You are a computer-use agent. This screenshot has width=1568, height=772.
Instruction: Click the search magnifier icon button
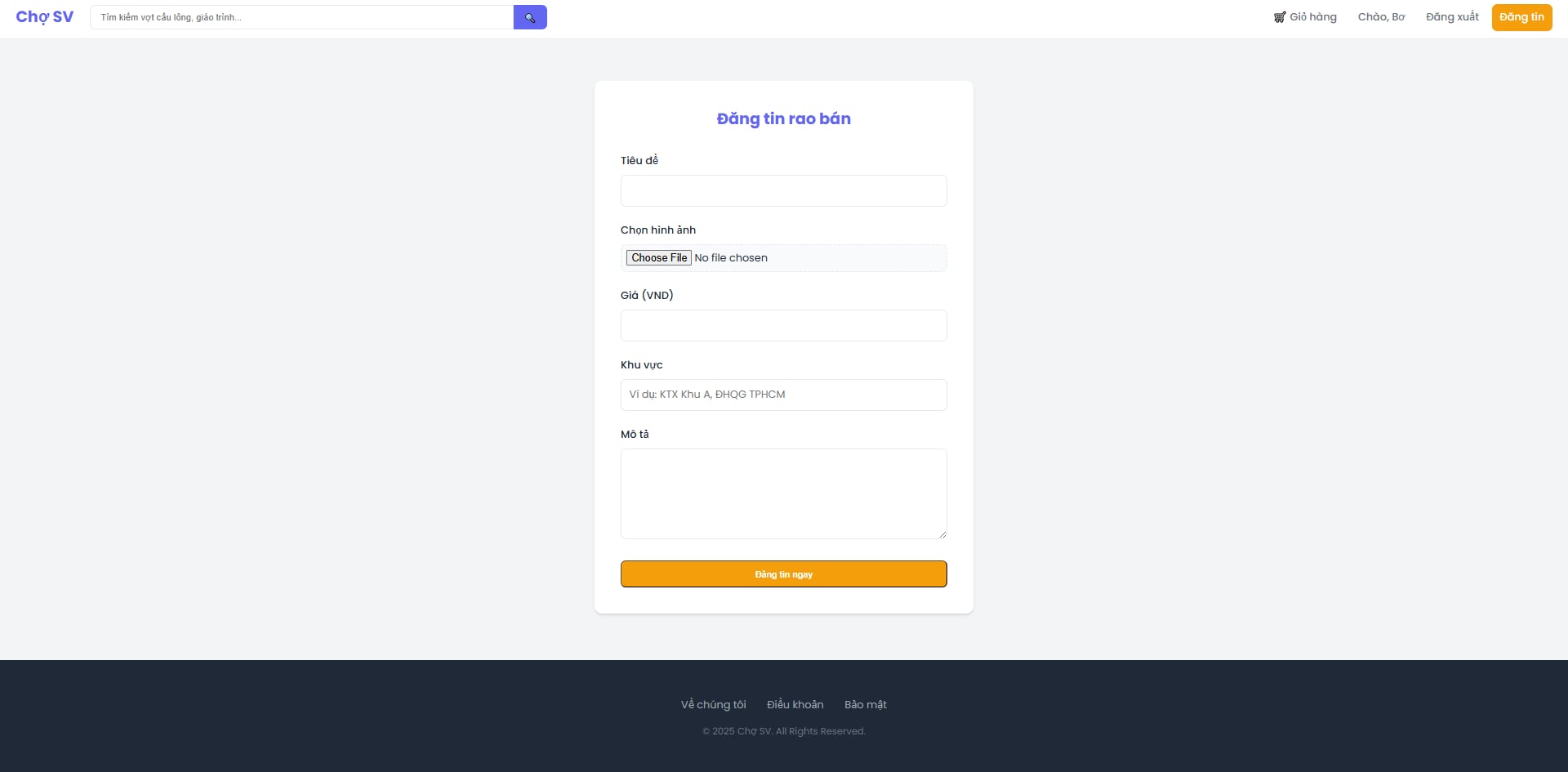pyautogui.click(x=530, y=17)
